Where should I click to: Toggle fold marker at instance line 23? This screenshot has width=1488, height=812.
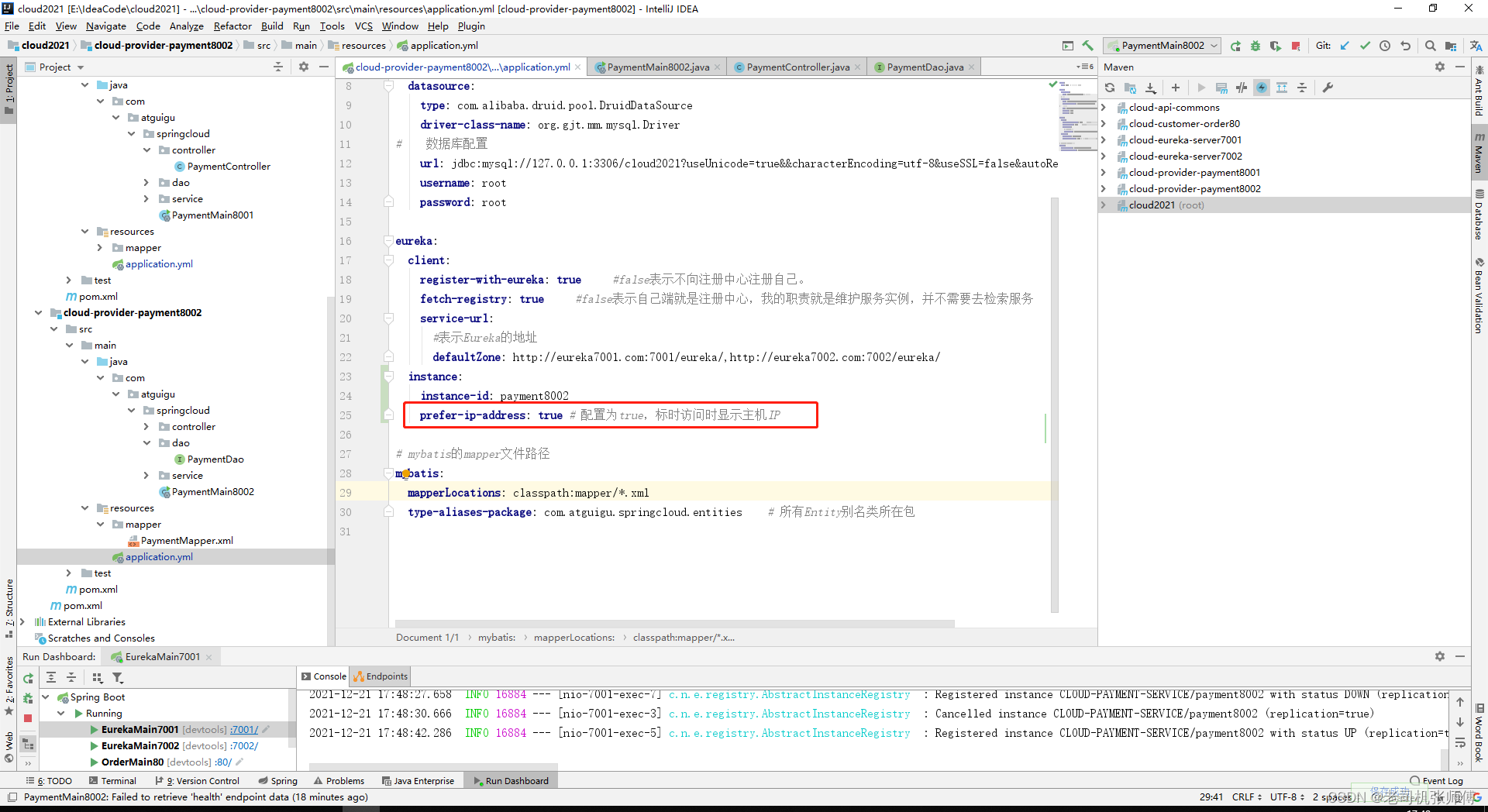[x=388, y=377]
